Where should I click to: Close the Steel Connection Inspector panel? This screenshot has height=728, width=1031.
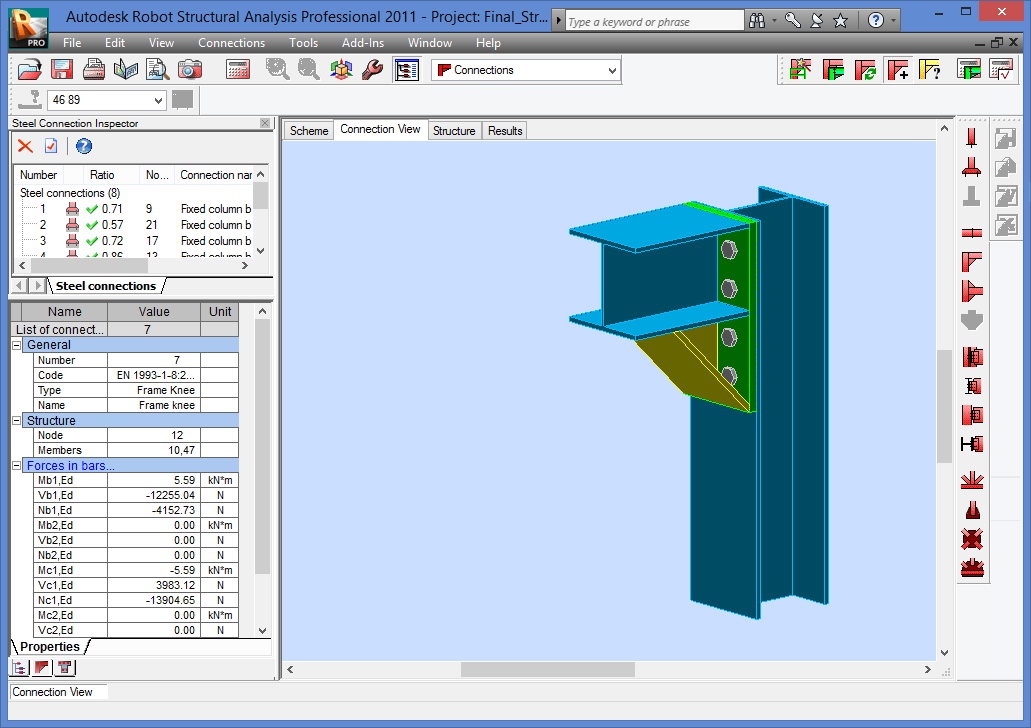264,123
